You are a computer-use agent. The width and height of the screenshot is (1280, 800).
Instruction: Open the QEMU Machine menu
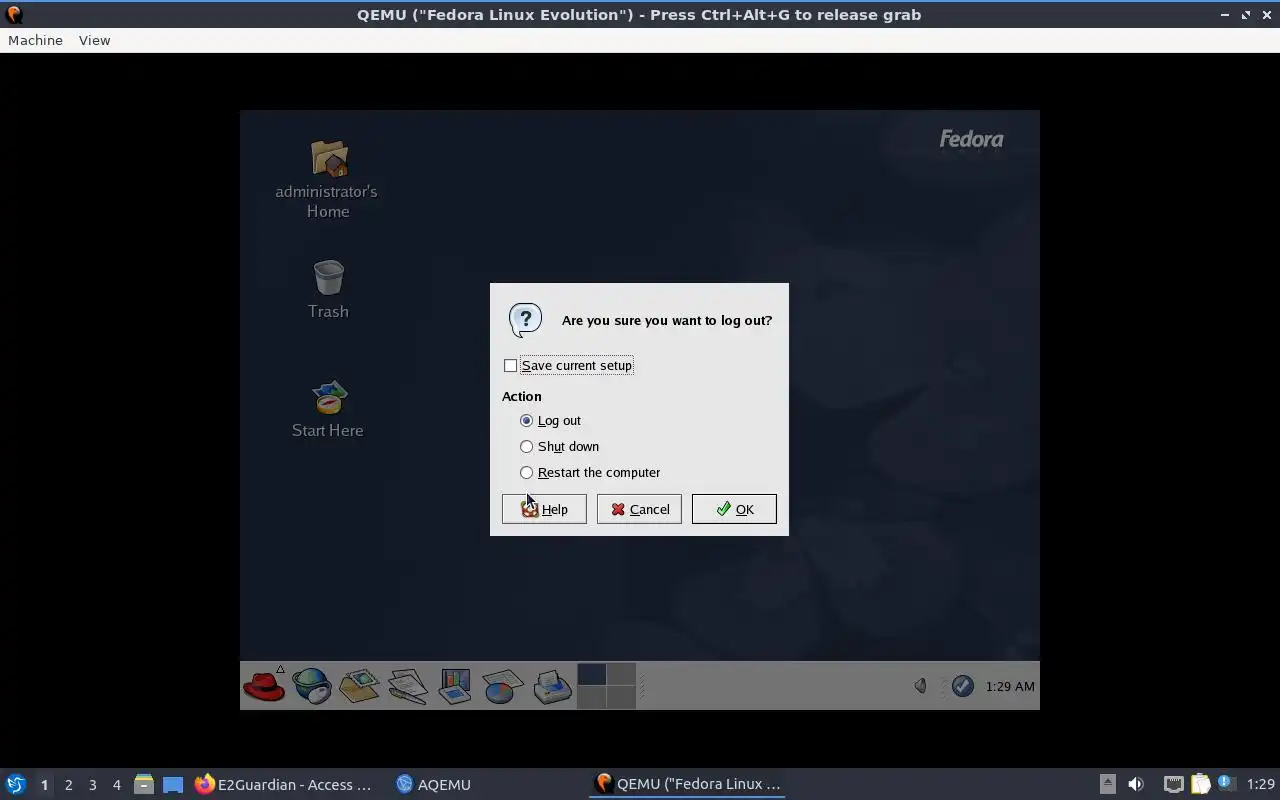tap(35, 40)
